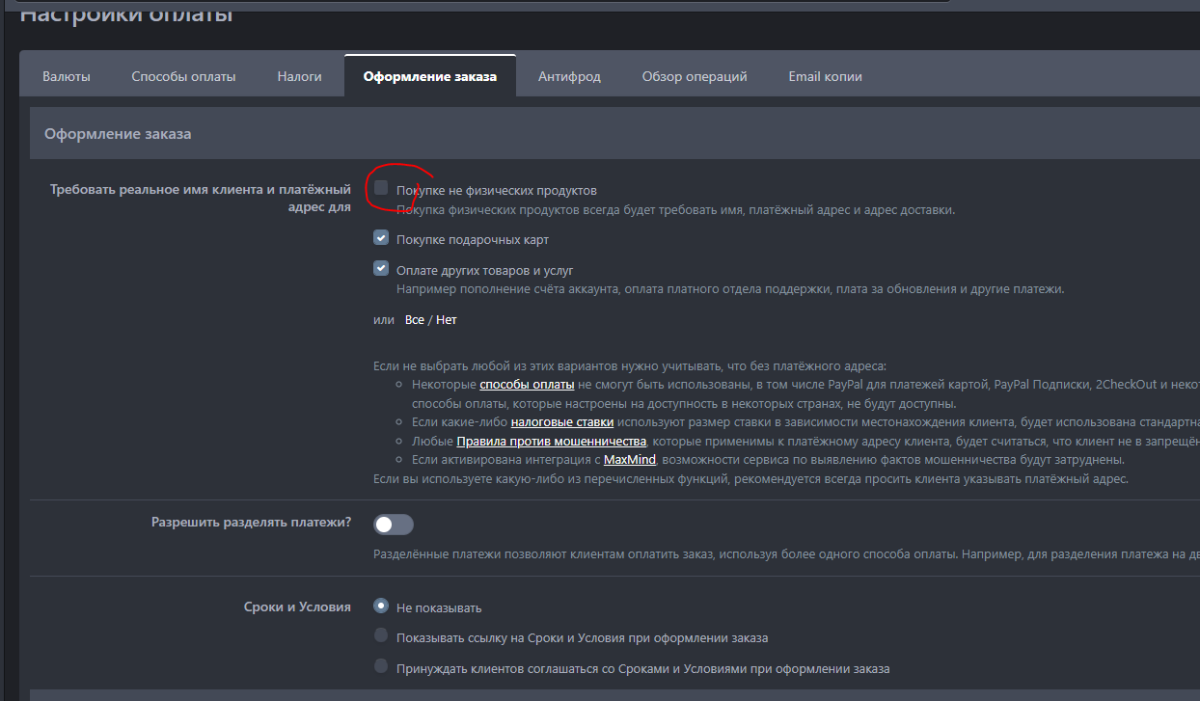Follow the способы оплаты link
Viewport: 1200px width, 701px height.
tap(526, 385)
